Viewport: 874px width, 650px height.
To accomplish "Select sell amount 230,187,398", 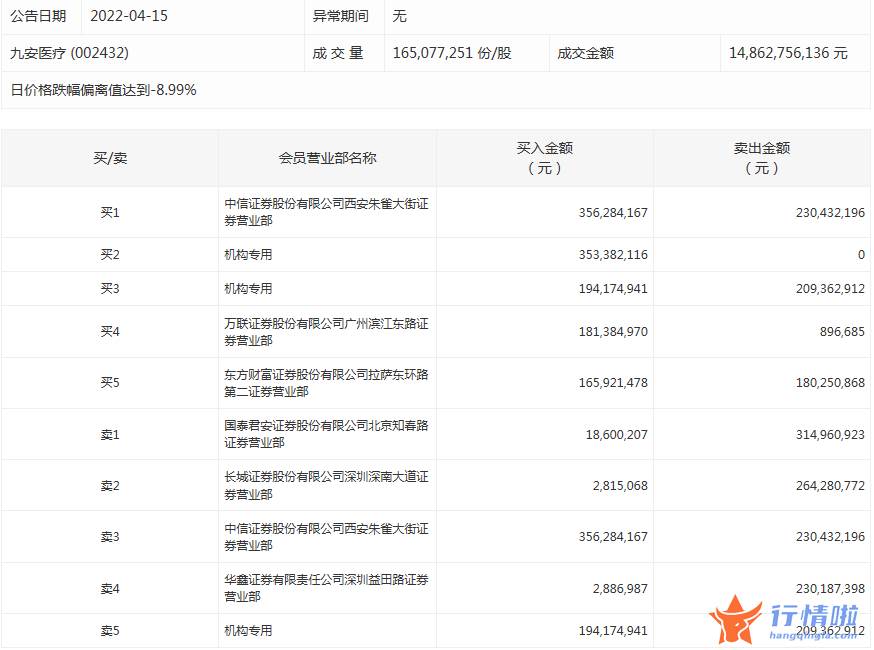I will [830, 589].
